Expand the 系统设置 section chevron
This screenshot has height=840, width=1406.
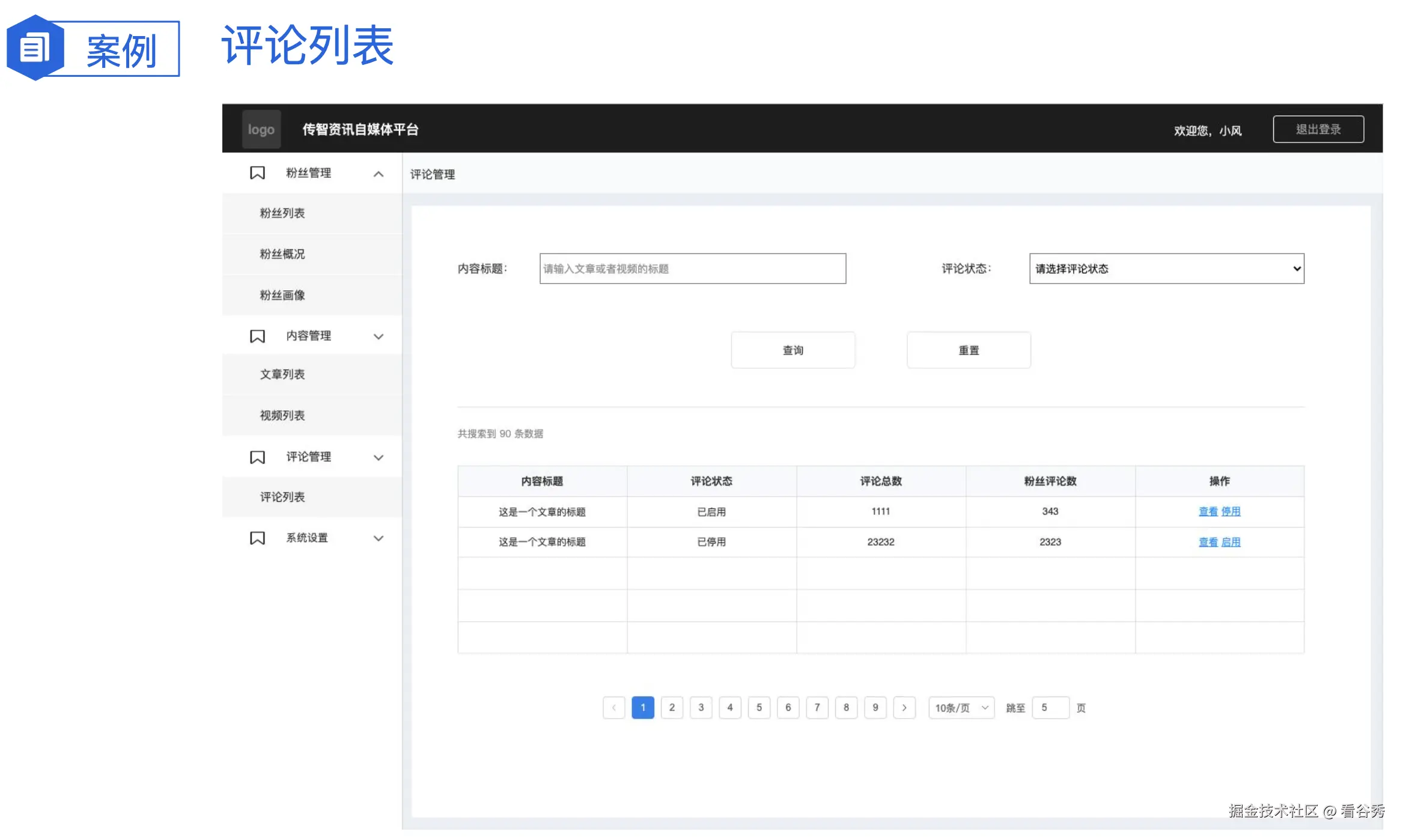coord(379,538)
